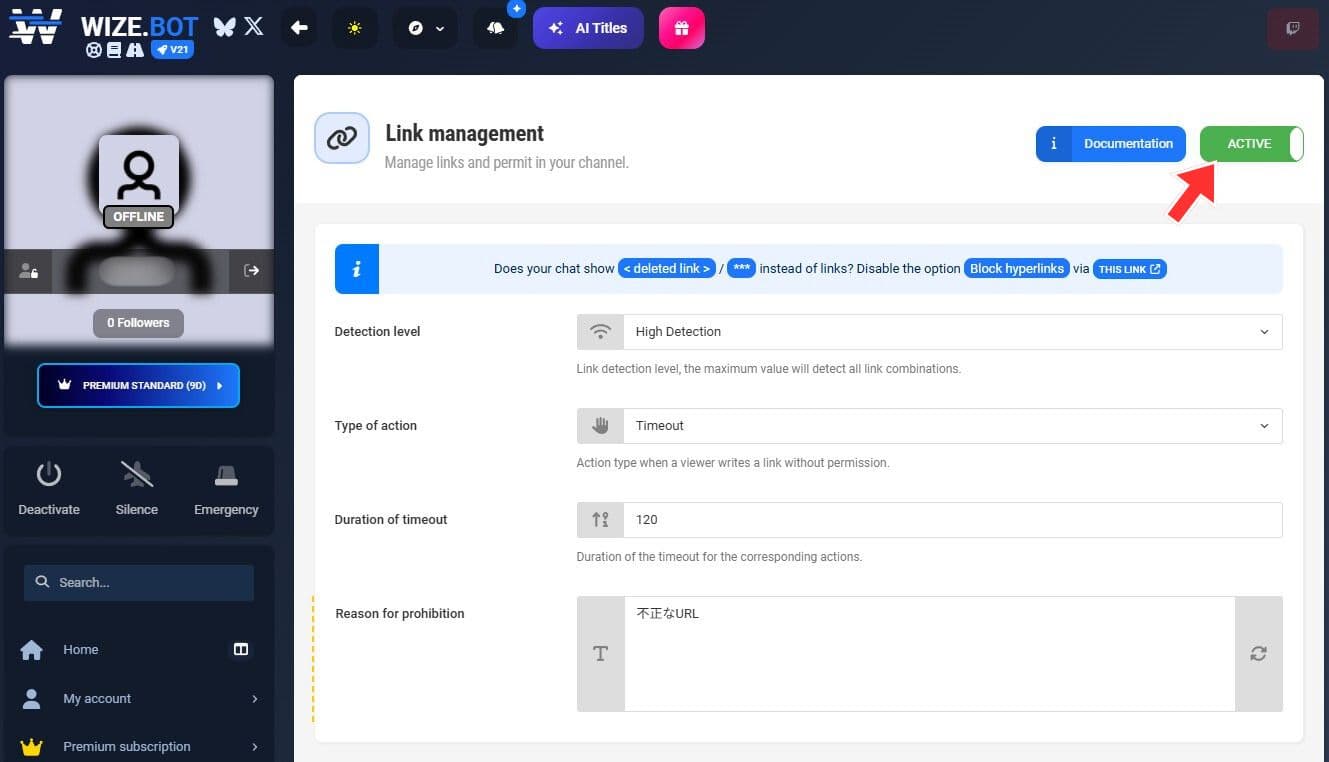Click the logout icon under profile
This screenshot has height=762, width=1329.
[251, 270]
